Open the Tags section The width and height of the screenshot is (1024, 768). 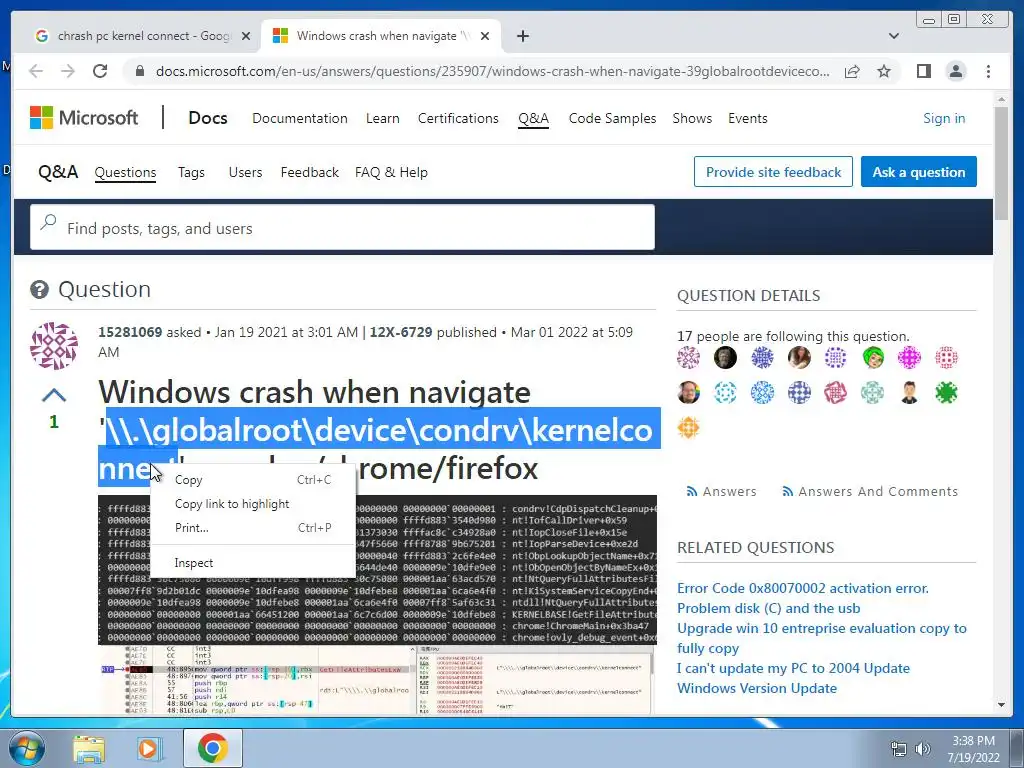tap(191, 172)
